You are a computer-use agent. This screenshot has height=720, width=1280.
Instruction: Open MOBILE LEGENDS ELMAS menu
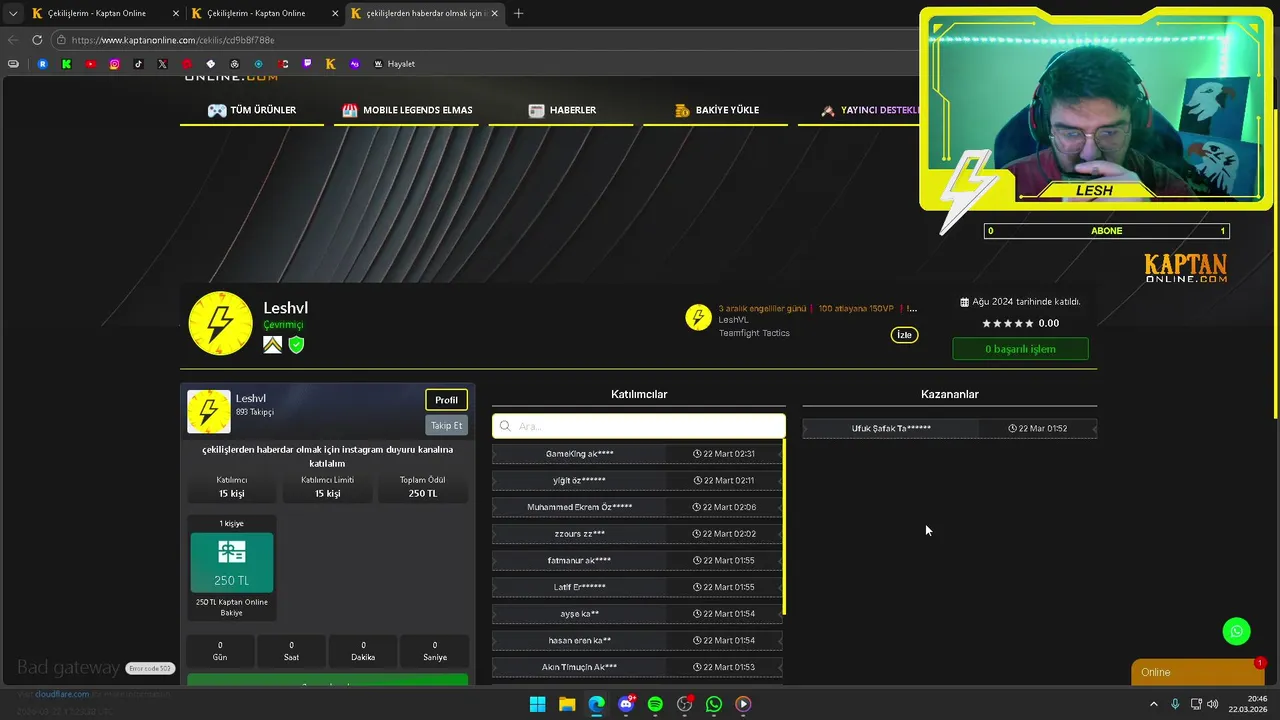click(407, 110)
